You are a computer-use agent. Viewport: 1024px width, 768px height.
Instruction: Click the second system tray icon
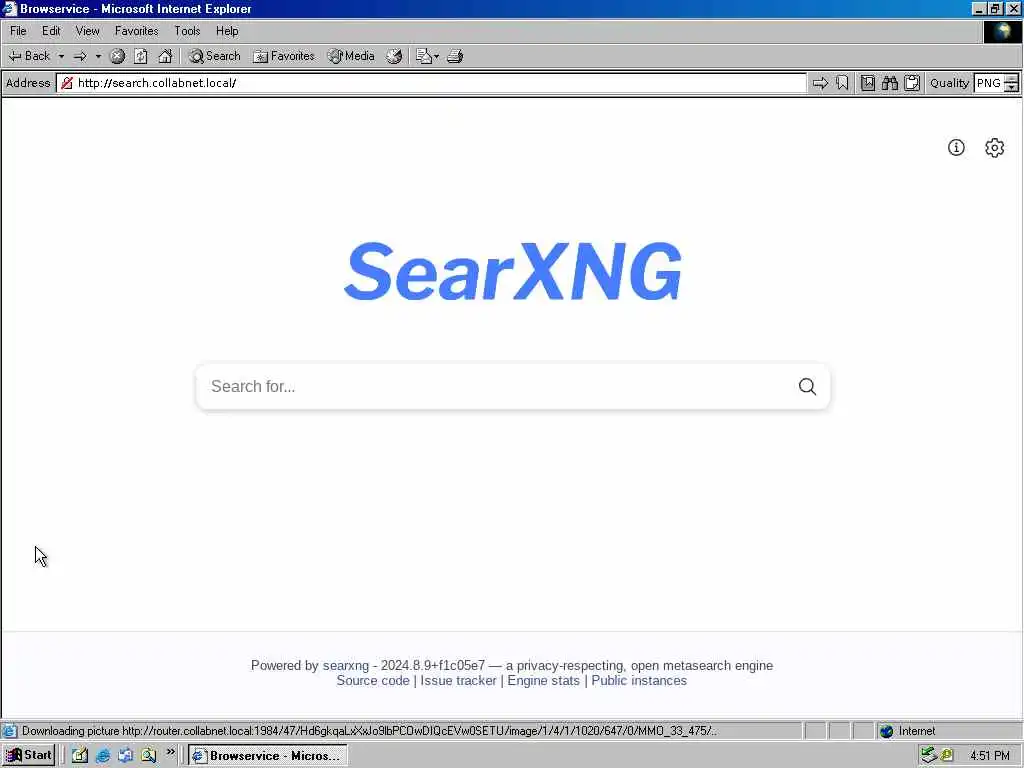tap(946, 756)
